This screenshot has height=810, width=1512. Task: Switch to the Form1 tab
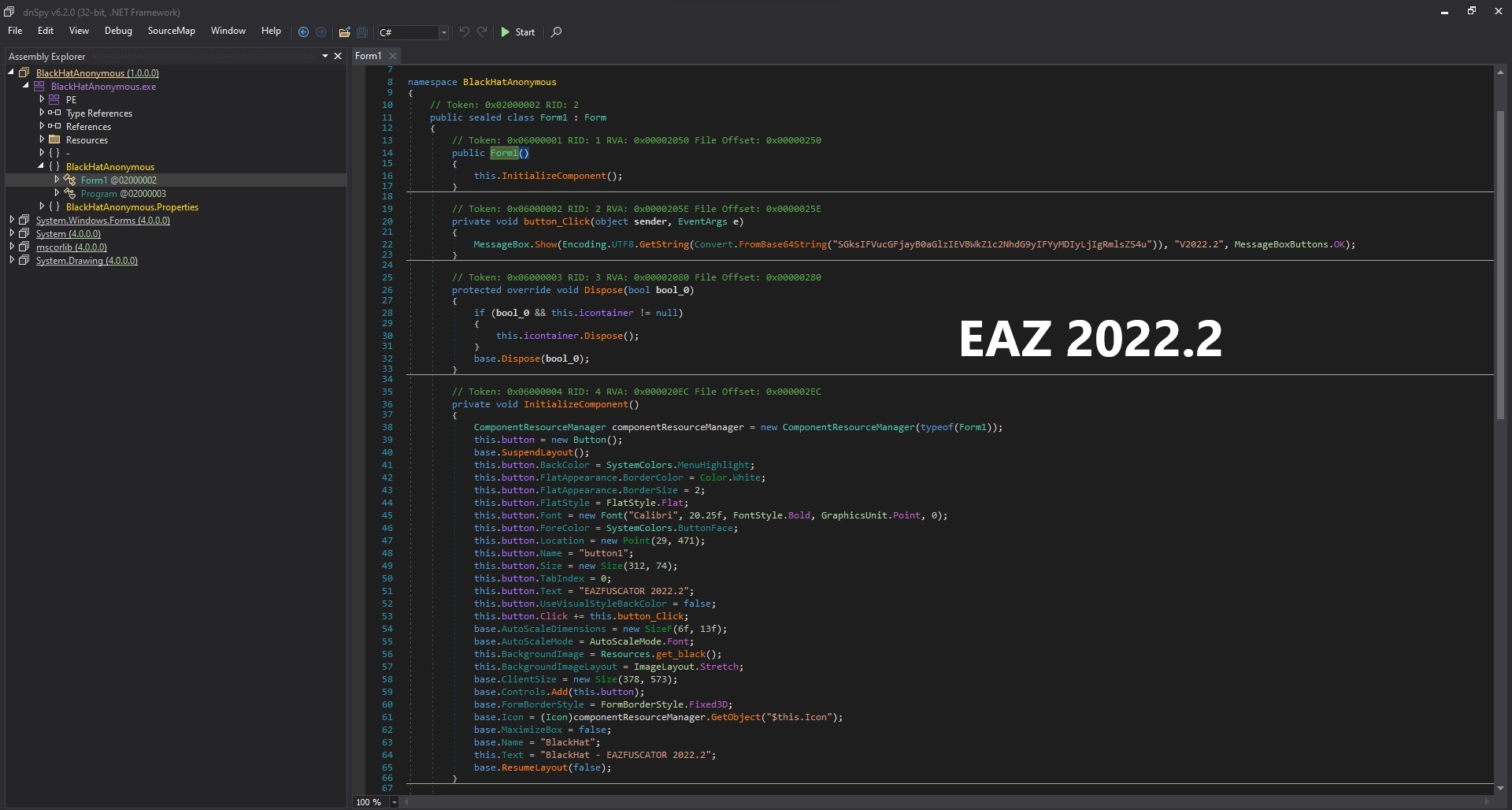[368, 56]
